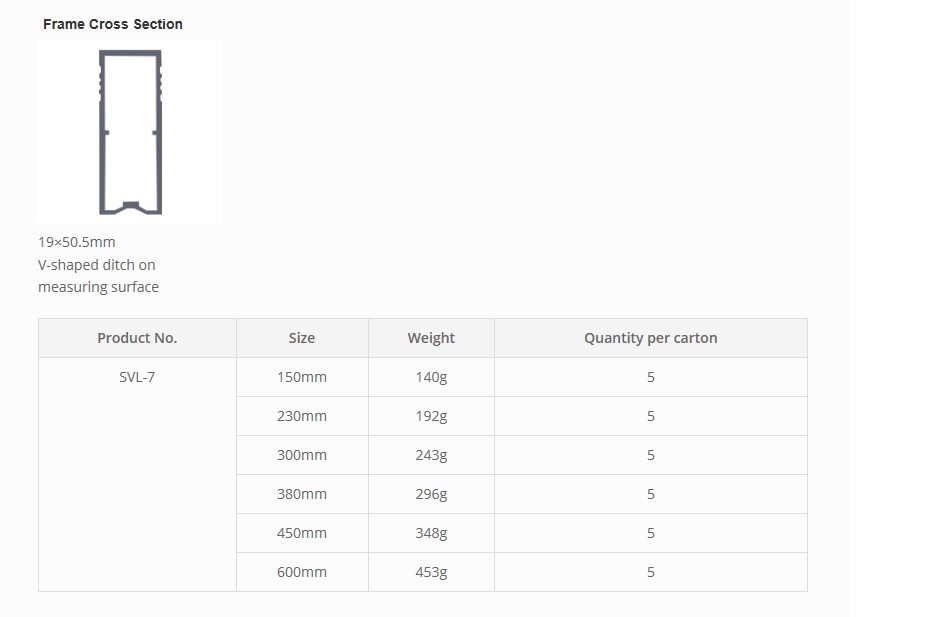Click the 300mm size cell
The image size is (930, 617).
302,455
